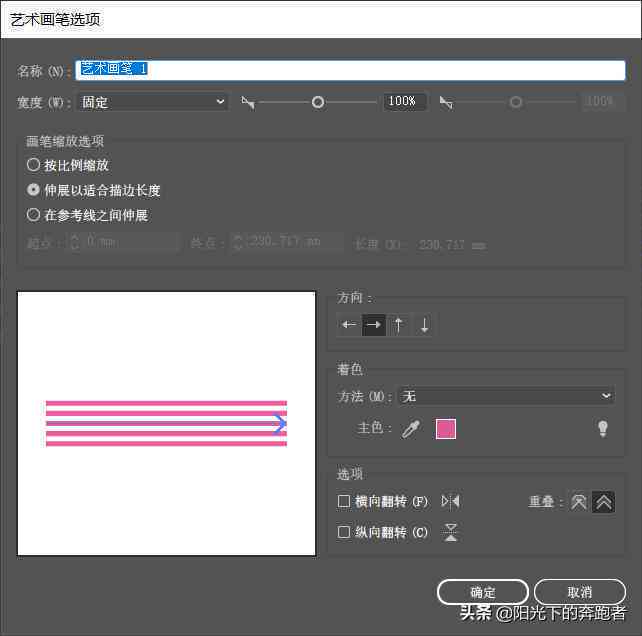This screenshot has width=642, height=636.
Task: Click the vertical flip mirror icon
Action: [x=450, y=532]
